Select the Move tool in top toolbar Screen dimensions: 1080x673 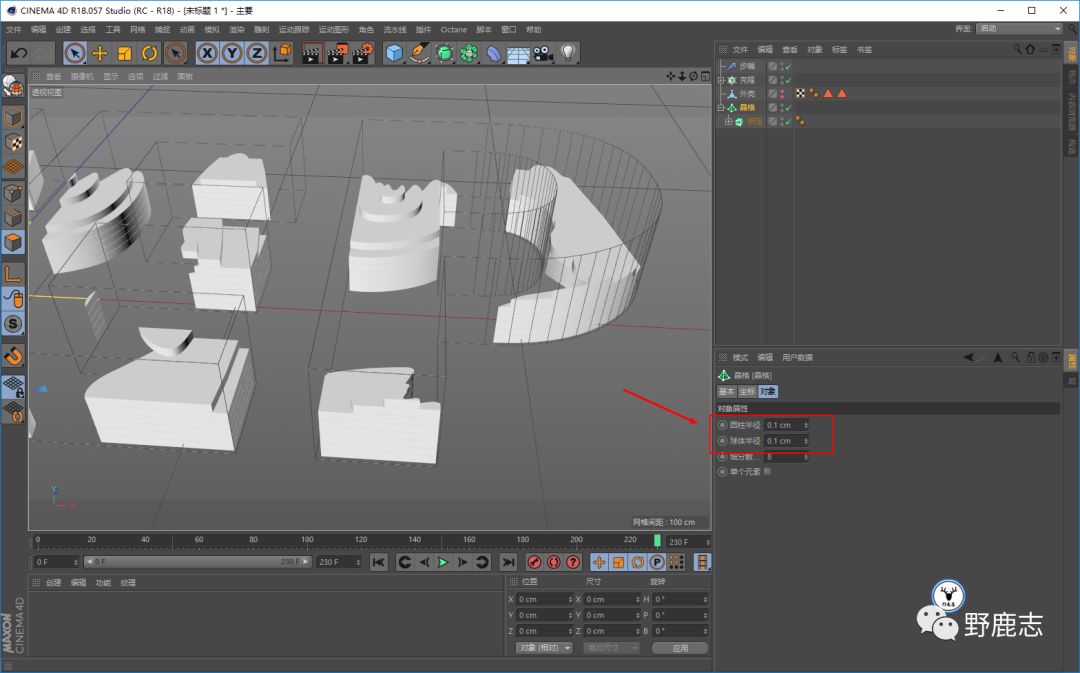(x=100, y=53)
